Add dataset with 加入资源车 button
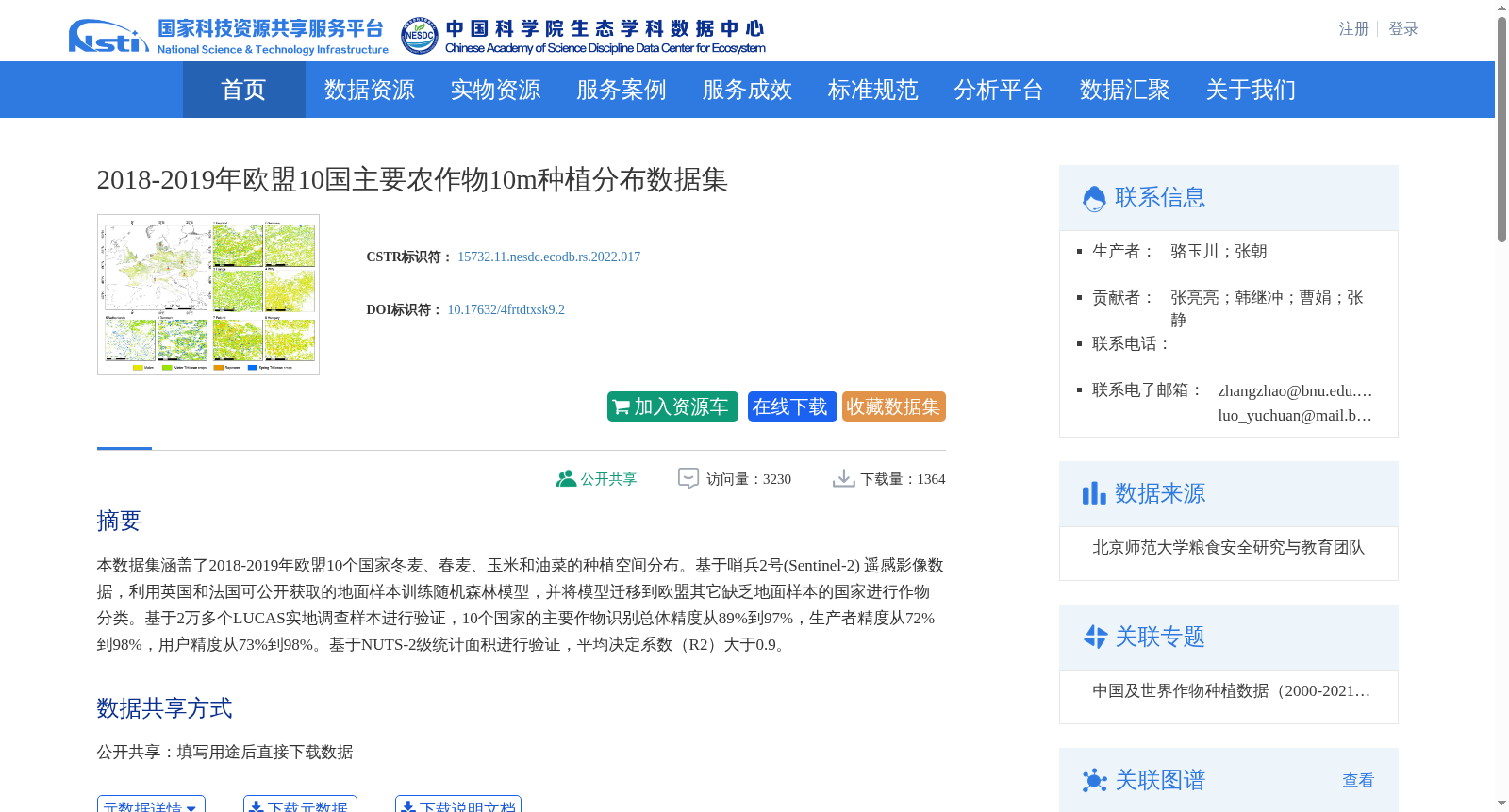Image resolution: width=1509 pixels, height=812 pixels. point(672,406)
